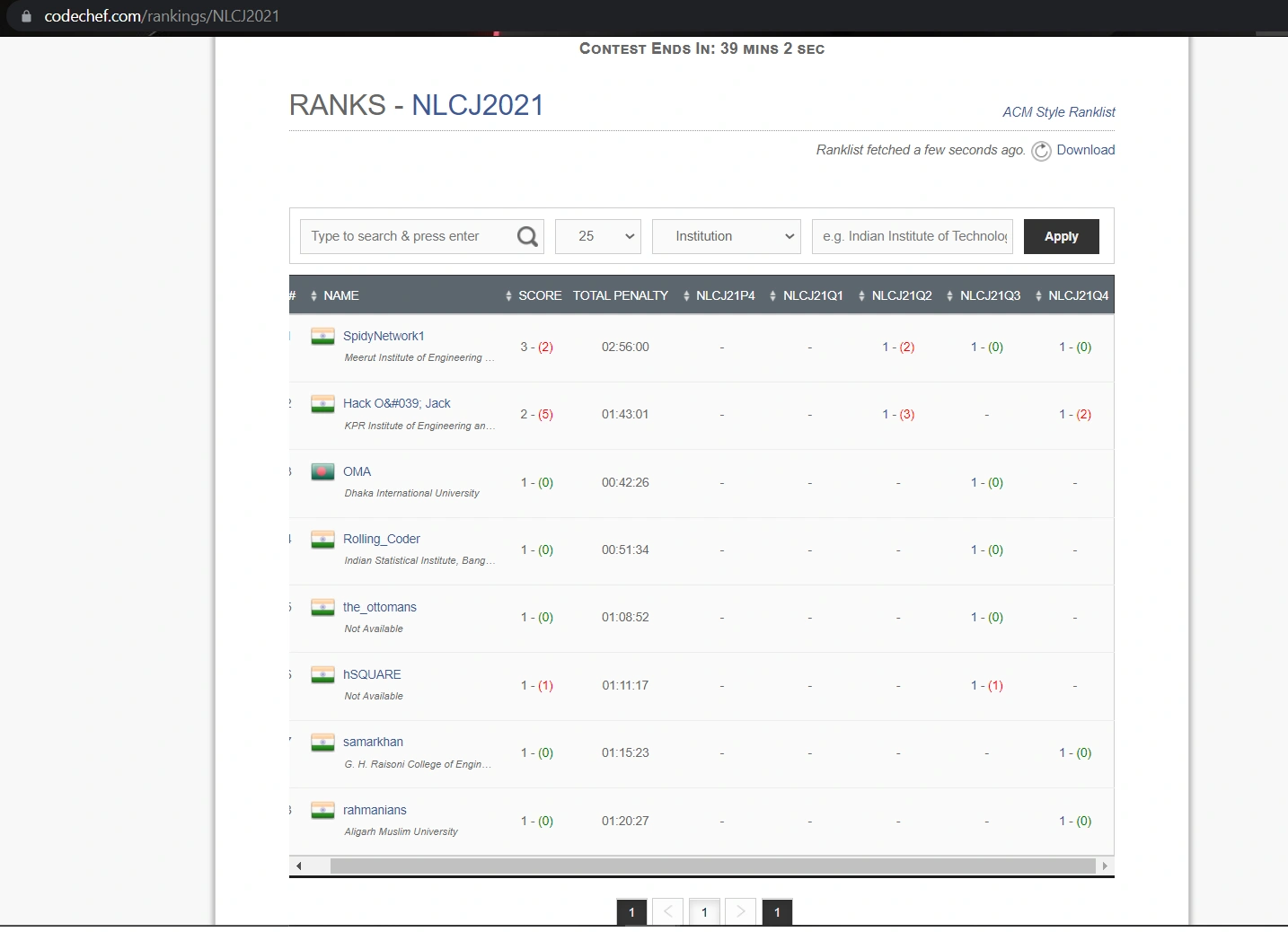Image resolution: width=1288 pixels, height=932 pixels.
Task: Click the Download ranklist link
Action: 1086,150
